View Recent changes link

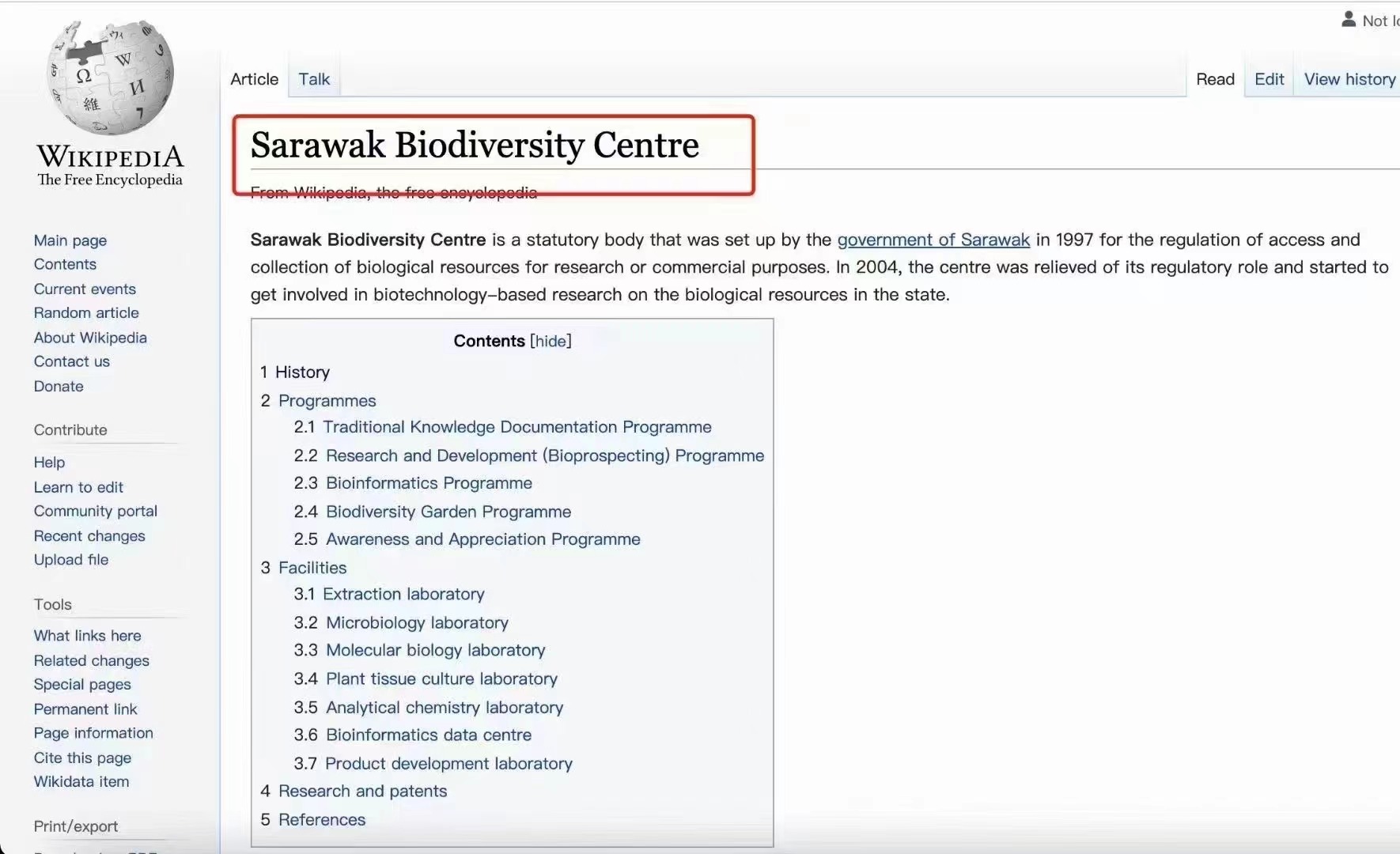pos(89,535)
